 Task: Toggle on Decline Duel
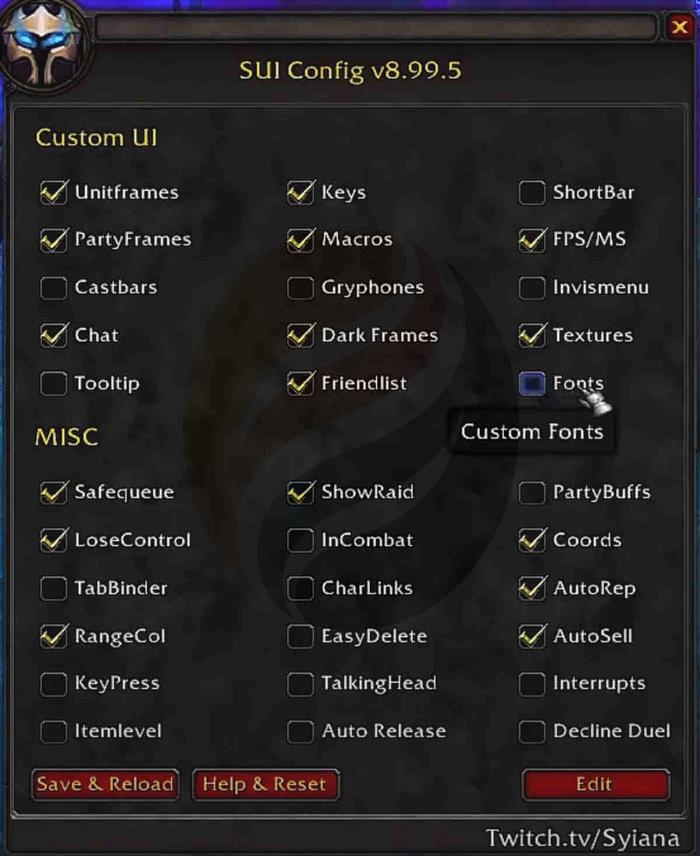[x=532, y=731]
